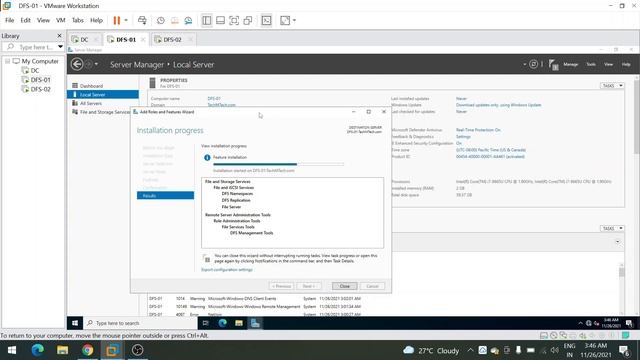This screenshot has width=640, height=360.
Task: Click Export configuration settings link
Action: (227, 270)
